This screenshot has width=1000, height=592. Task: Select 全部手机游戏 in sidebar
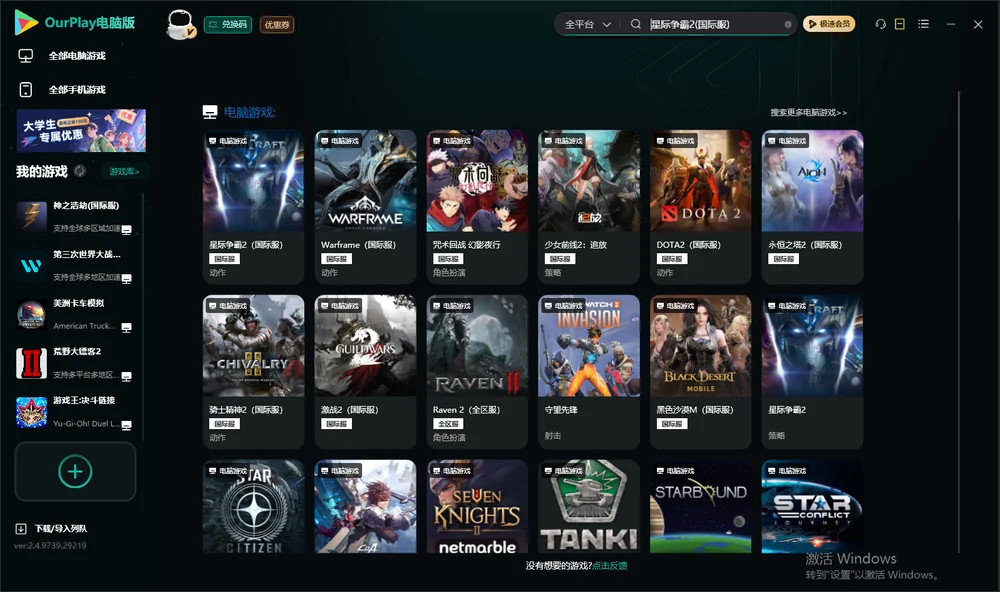(77, 89)
